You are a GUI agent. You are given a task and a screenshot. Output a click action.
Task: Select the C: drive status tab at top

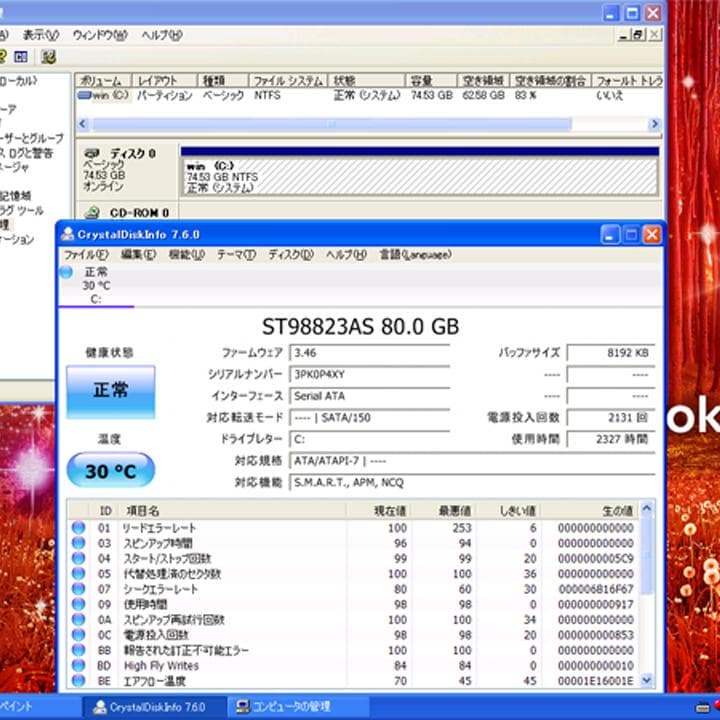(96, 285)
